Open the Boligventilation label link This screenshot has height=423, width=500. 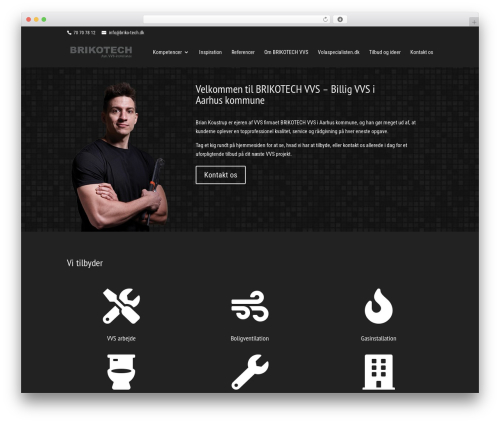(x=250, y=339)
